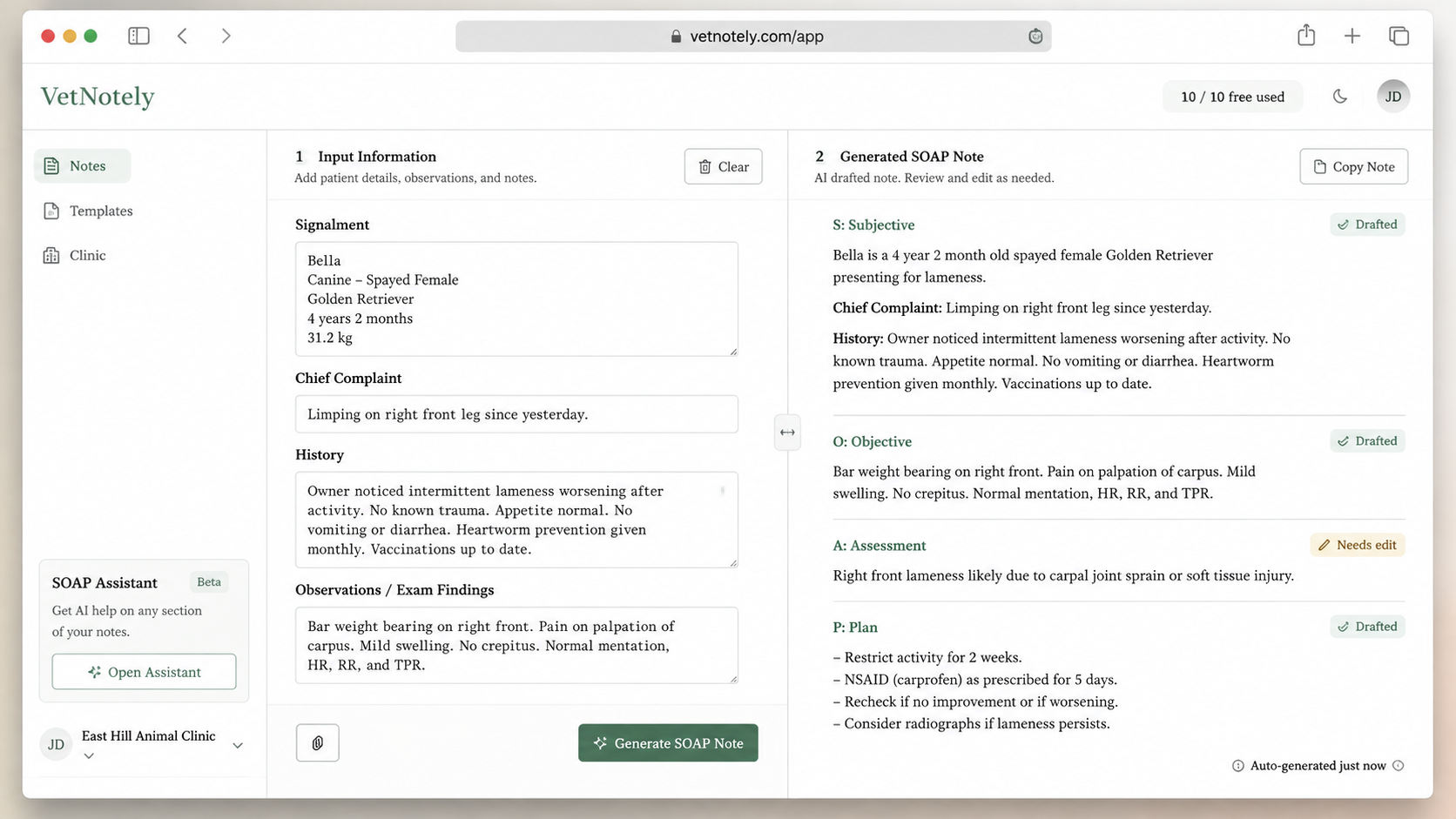
Task: Click the Generate SOAP Note button
Action: pos(668,743)
